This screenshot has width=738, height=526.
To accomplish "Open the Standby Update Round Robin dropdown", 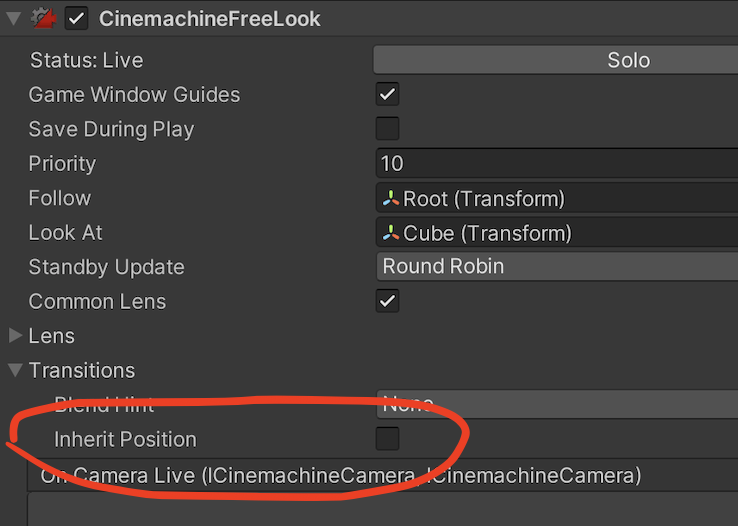I will pos(556,267).
